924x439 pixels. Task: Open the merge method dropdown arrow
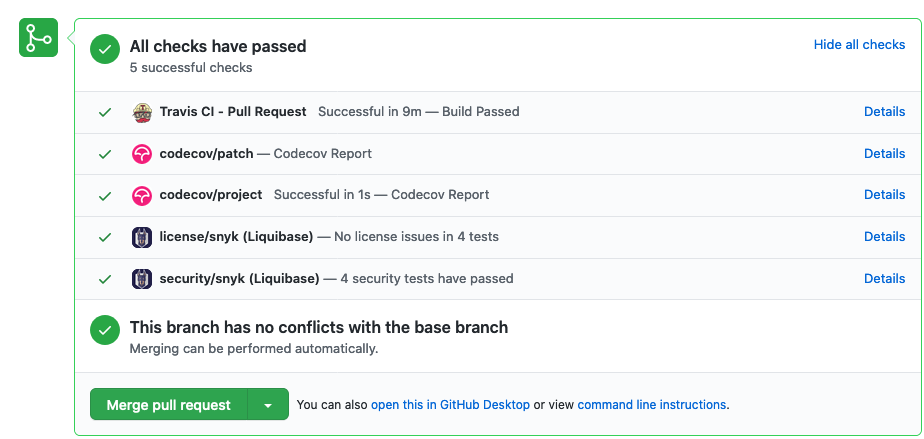268,404
